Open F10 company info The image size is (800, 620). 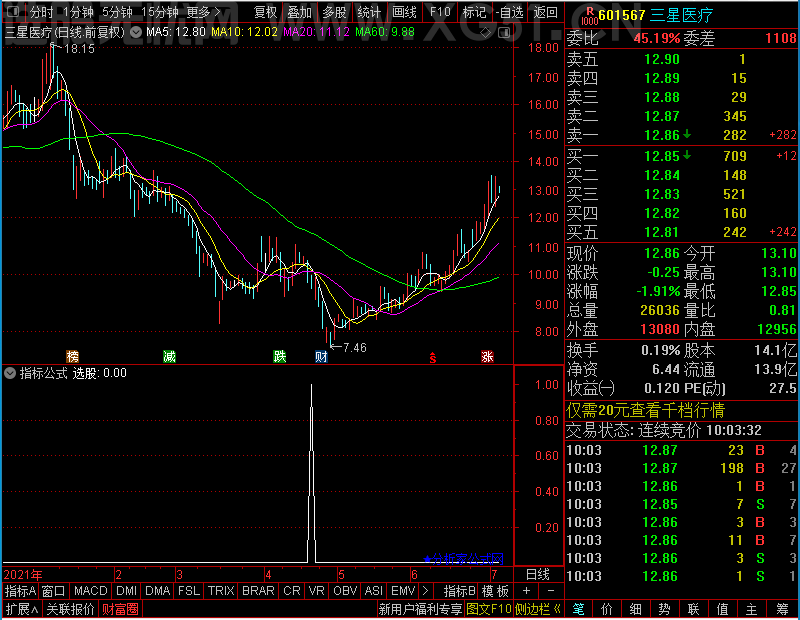point(440,12)
